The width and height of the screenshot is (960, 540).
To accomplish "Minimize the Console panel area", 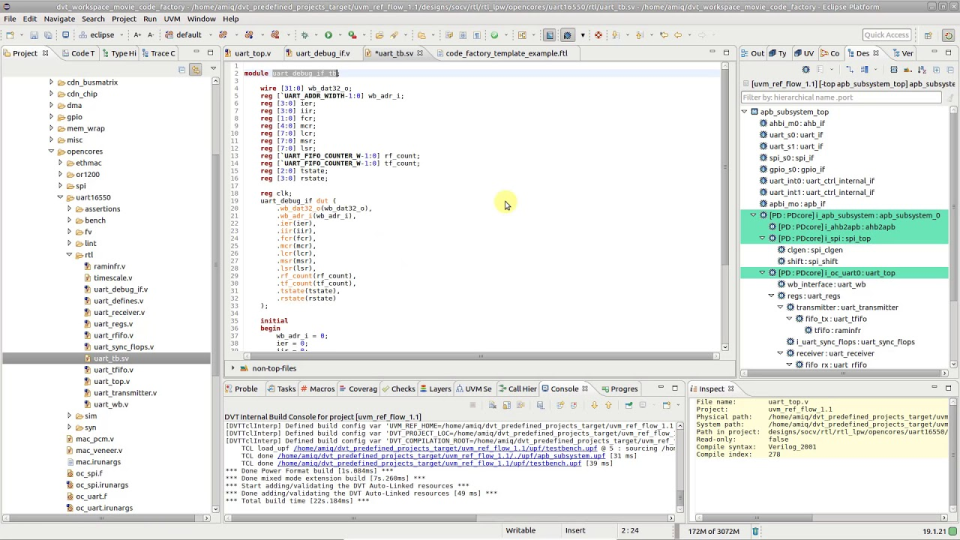I will click(663, 389).
